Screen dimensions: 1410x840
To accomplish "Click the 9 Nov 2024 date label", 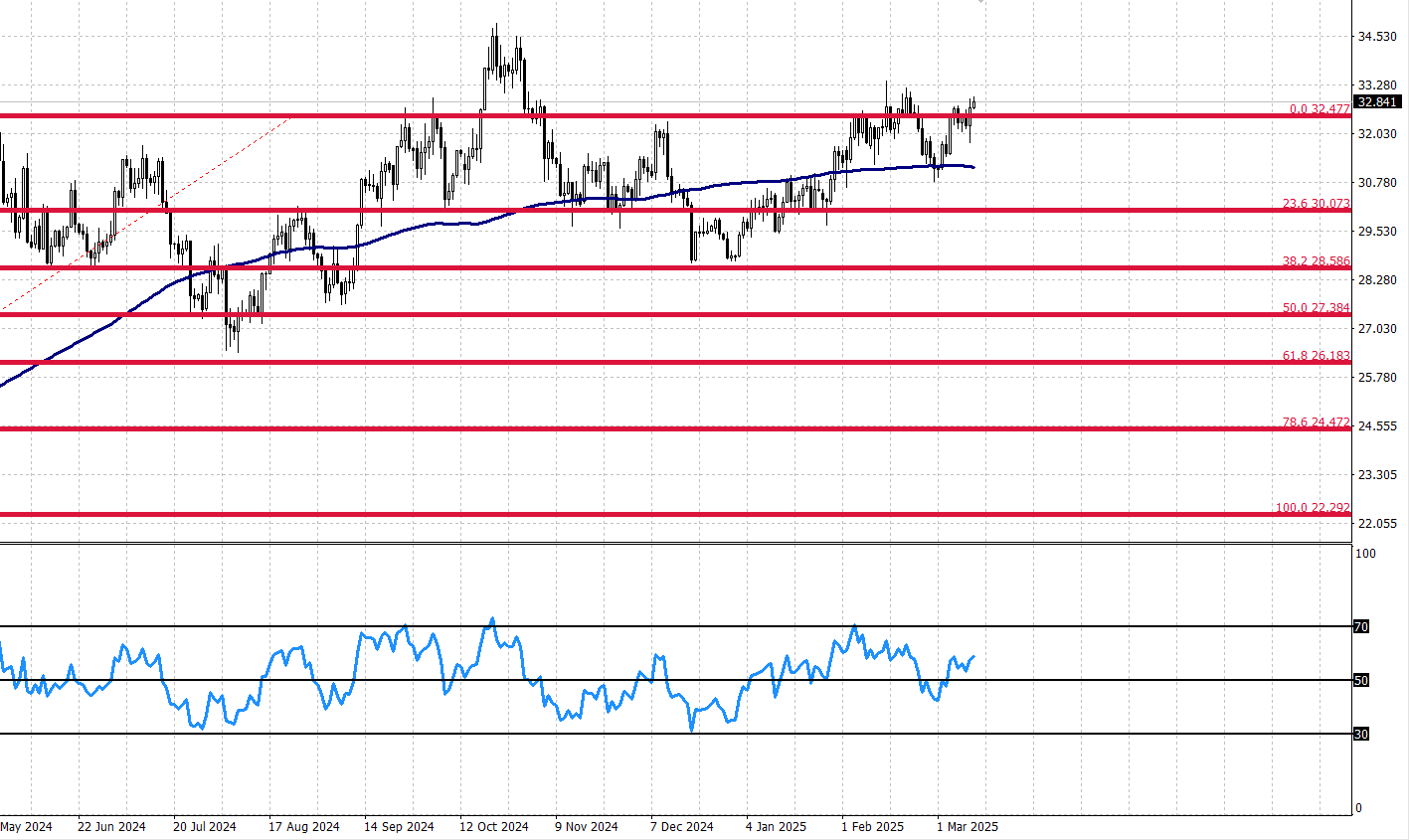I will coord(587,827).
